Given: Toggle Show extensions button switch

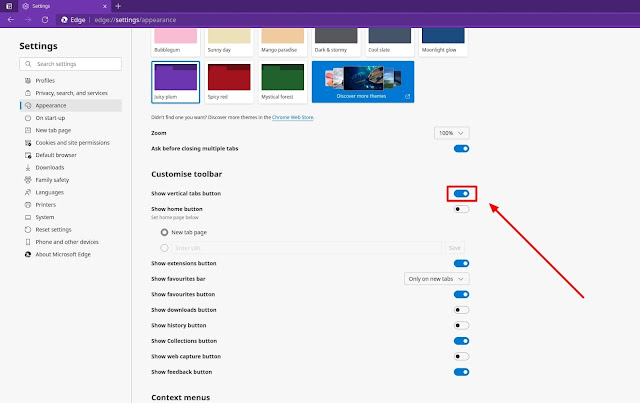Looking at the screenshot, I should pyautogui.click(x=461, y=263).
